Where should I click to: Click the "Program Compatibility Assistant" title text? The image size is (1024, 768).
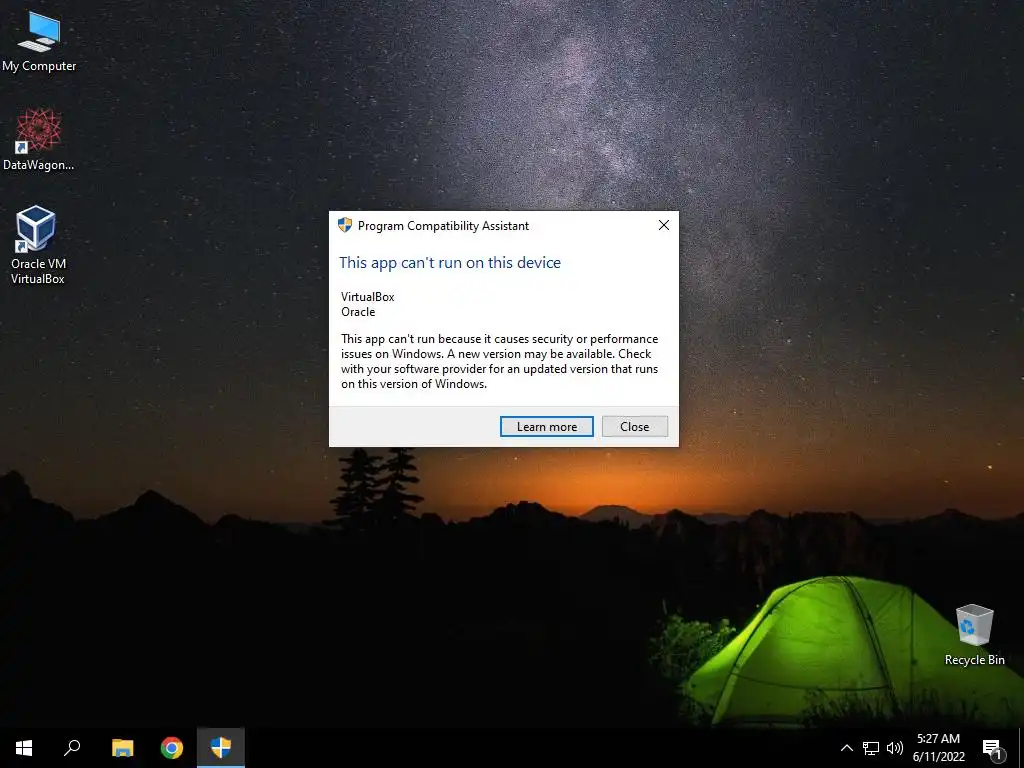pyautogui.click(x=443, y=226)
